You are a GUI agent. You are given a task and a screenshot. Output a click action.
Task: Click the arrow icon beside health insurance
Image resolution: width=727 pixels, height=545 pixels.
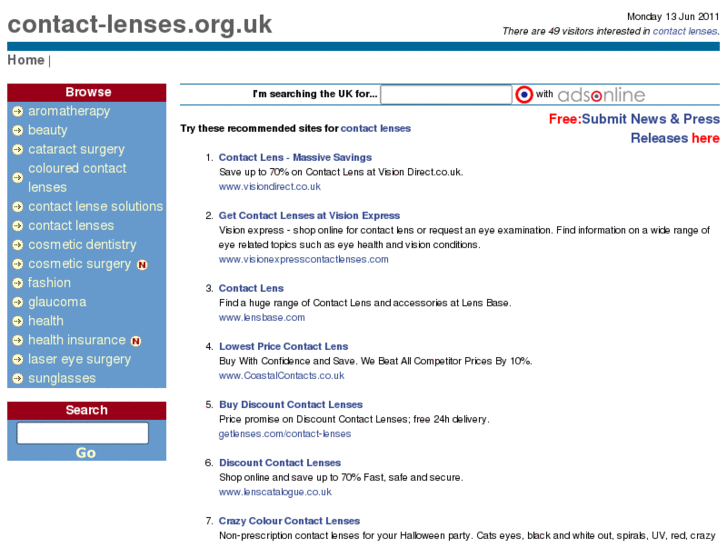click(18, 340)
